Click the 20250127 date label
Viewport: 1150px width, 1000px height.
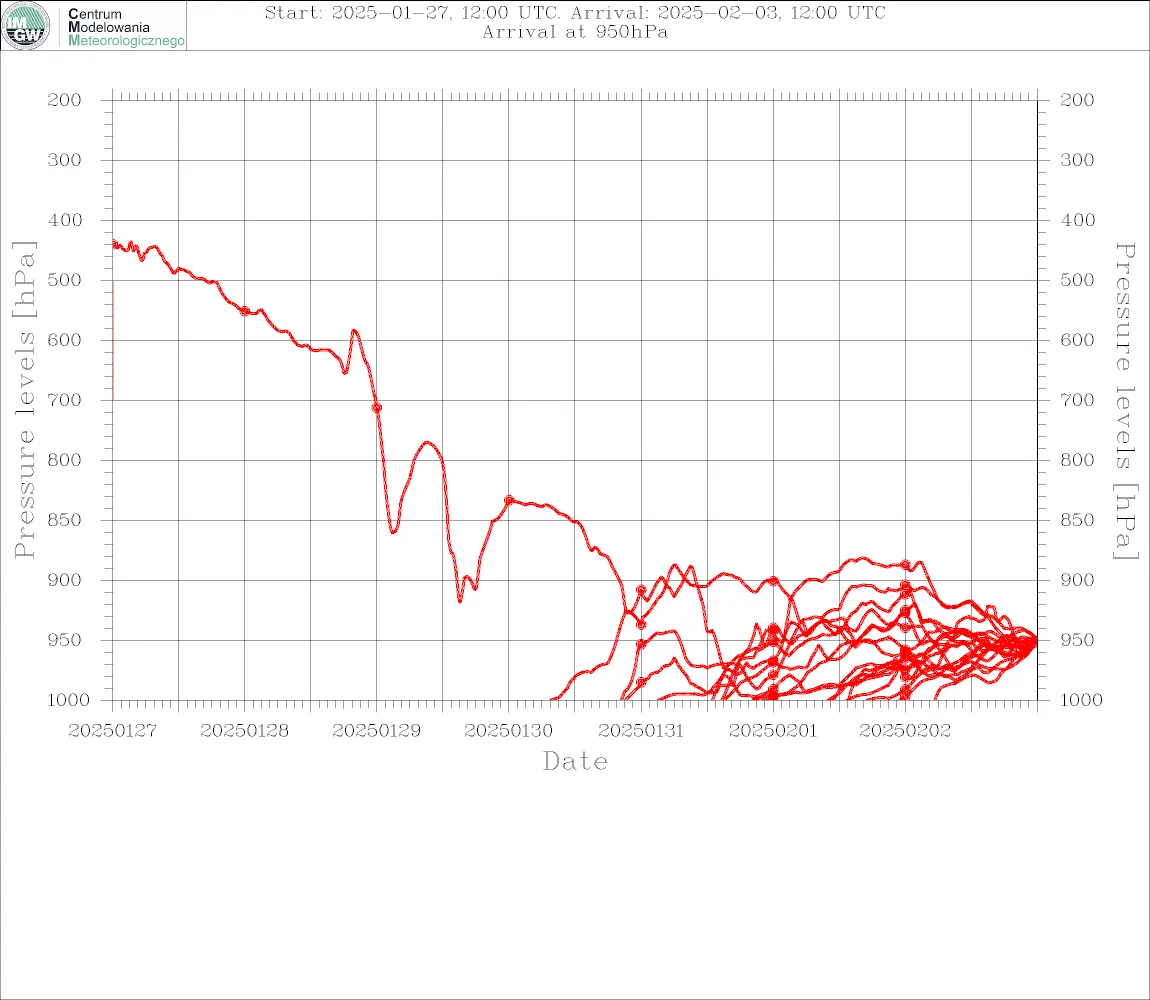point(112,731)
